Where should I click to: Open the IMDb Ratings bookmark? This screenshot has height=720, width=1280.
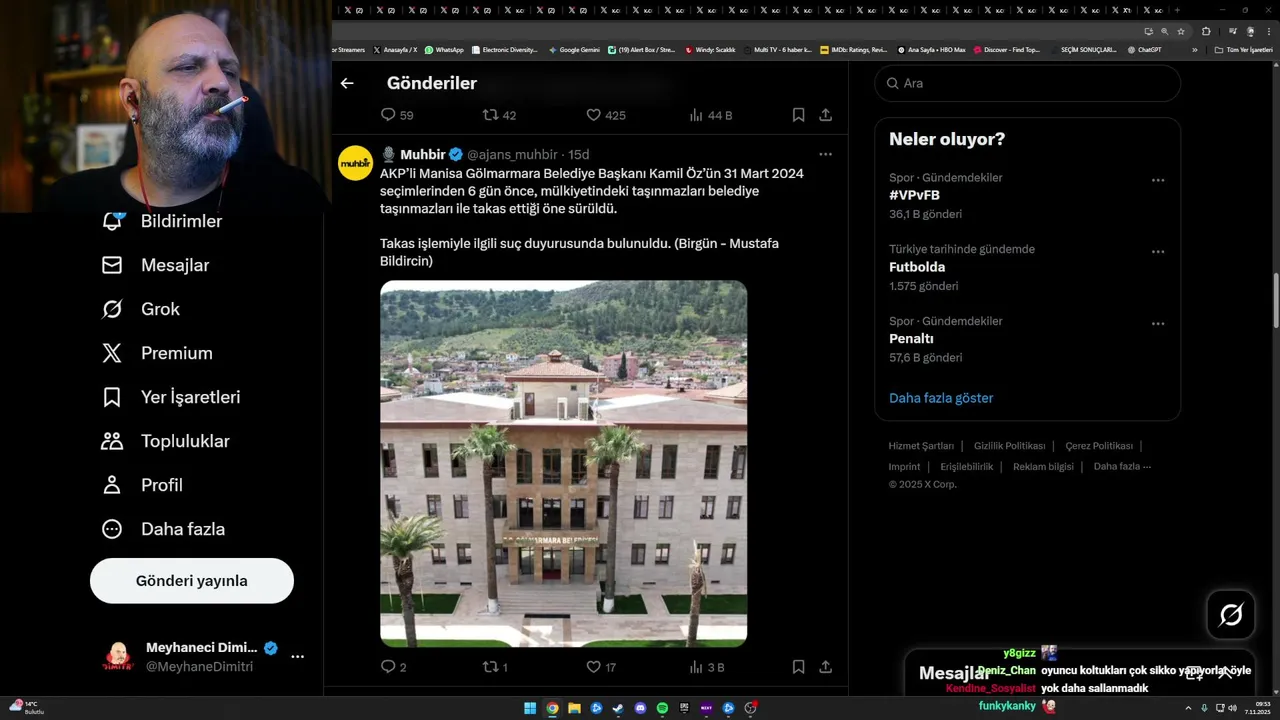[853, 49]
